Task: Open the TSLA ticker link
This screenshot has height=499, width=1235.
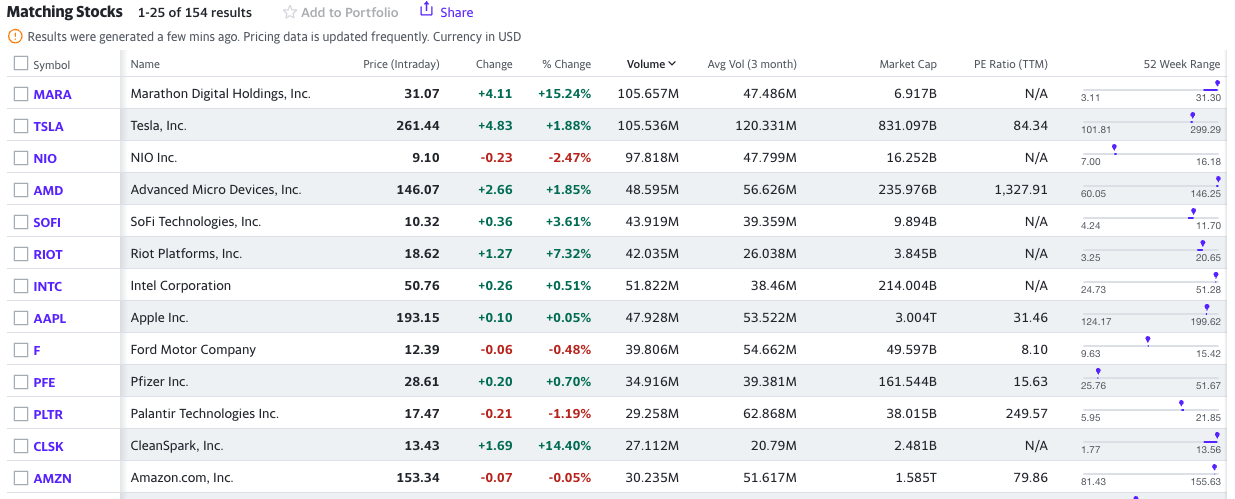Action: pos(48,126)
